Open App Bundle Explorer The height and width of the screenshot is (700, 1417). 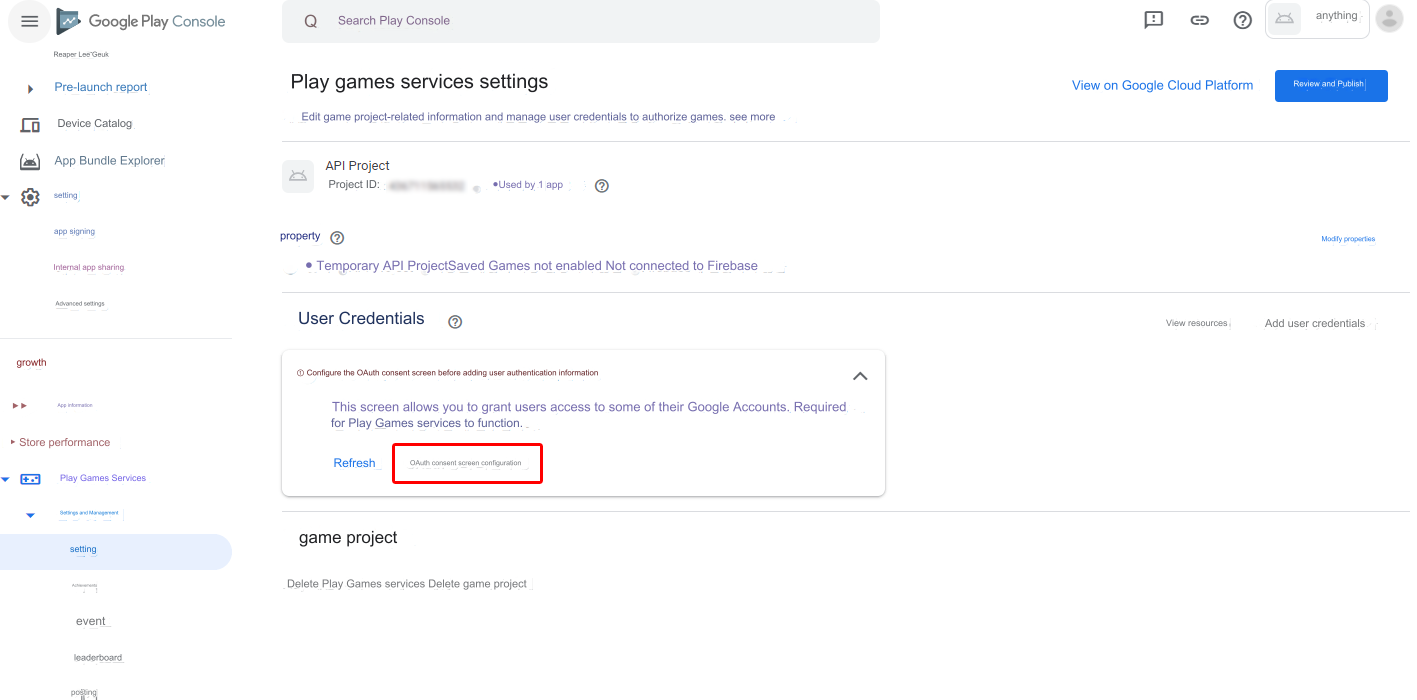click(x=109, y=160)
